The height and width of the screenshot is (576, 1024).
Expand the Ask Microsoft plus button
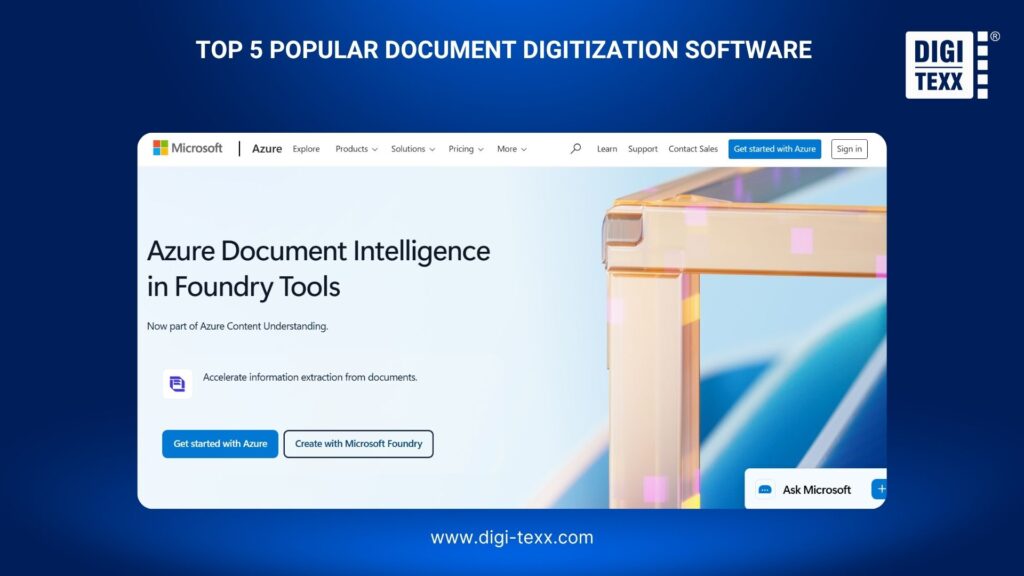click(880, 488)
